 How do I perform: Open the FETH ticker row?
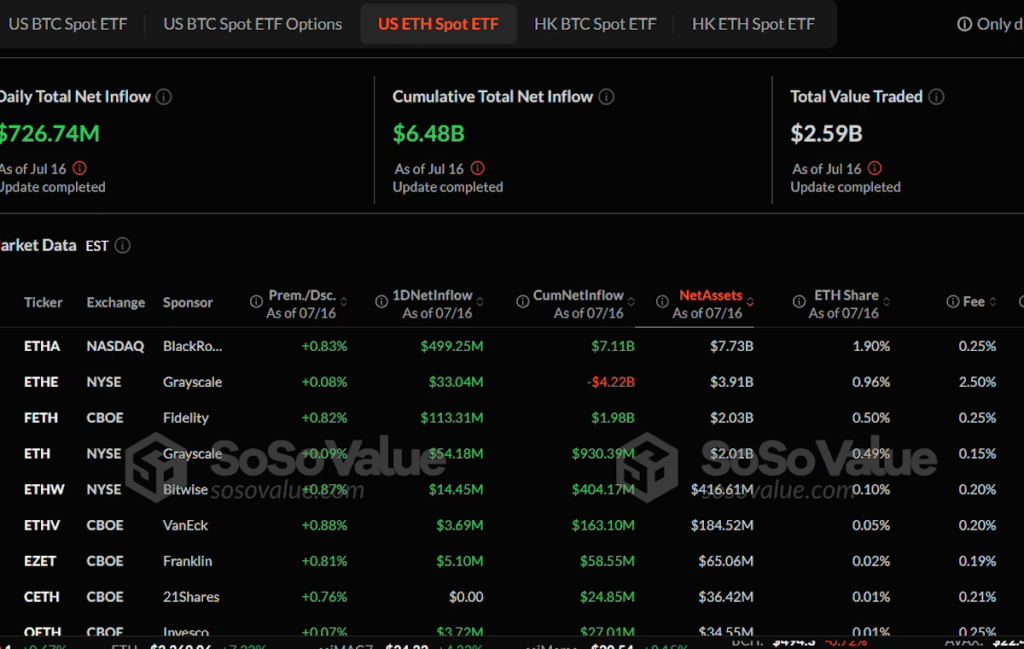pyautogui.click(x=40, y=418)
